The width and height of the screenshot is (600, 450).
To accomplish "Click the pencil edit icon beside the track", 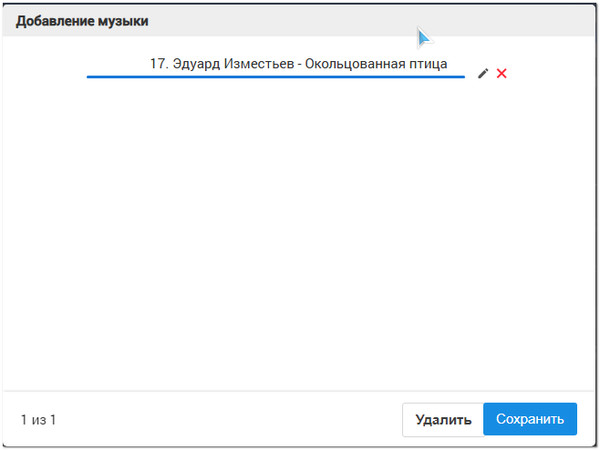I will [483, 73].
